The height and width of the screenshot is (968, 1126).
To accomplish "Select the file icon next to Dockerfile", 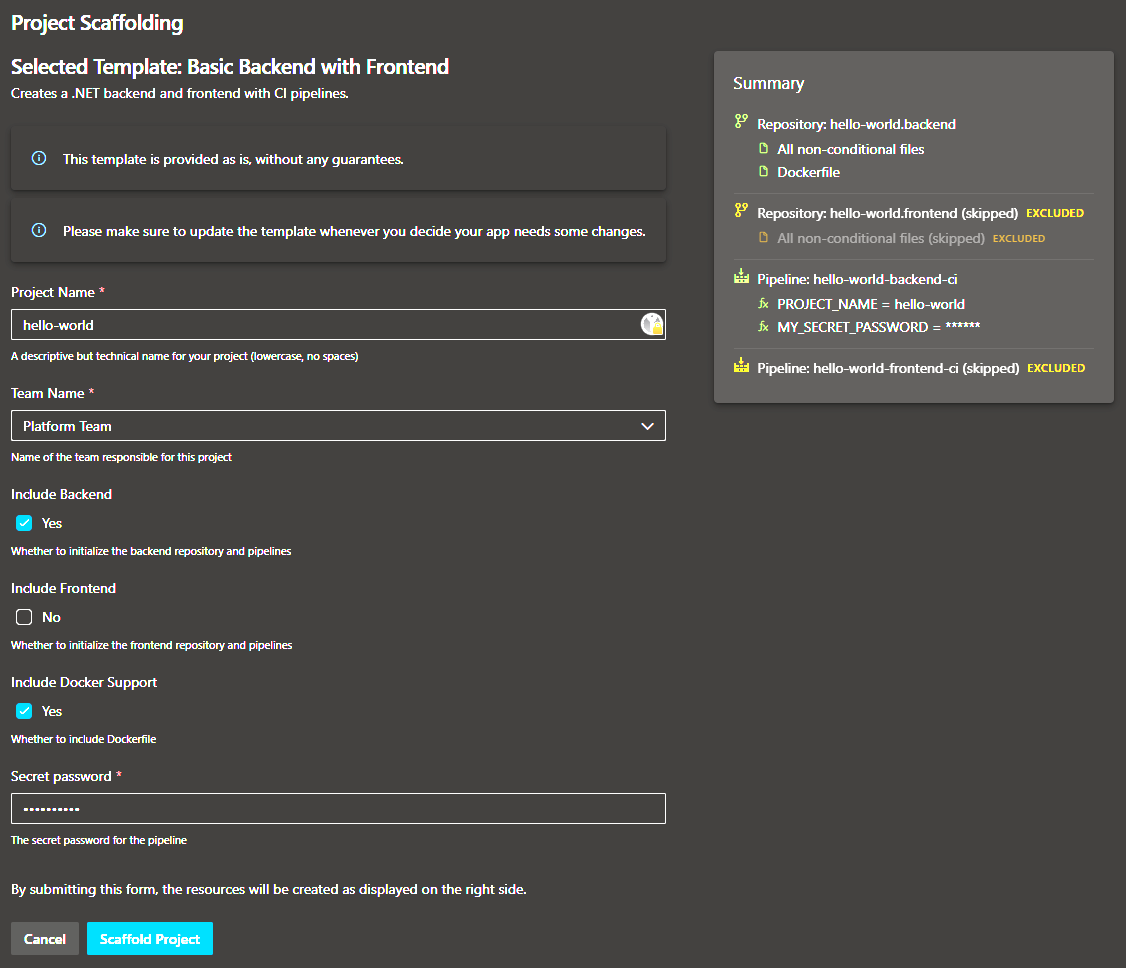I will click(x=761, y=171).
